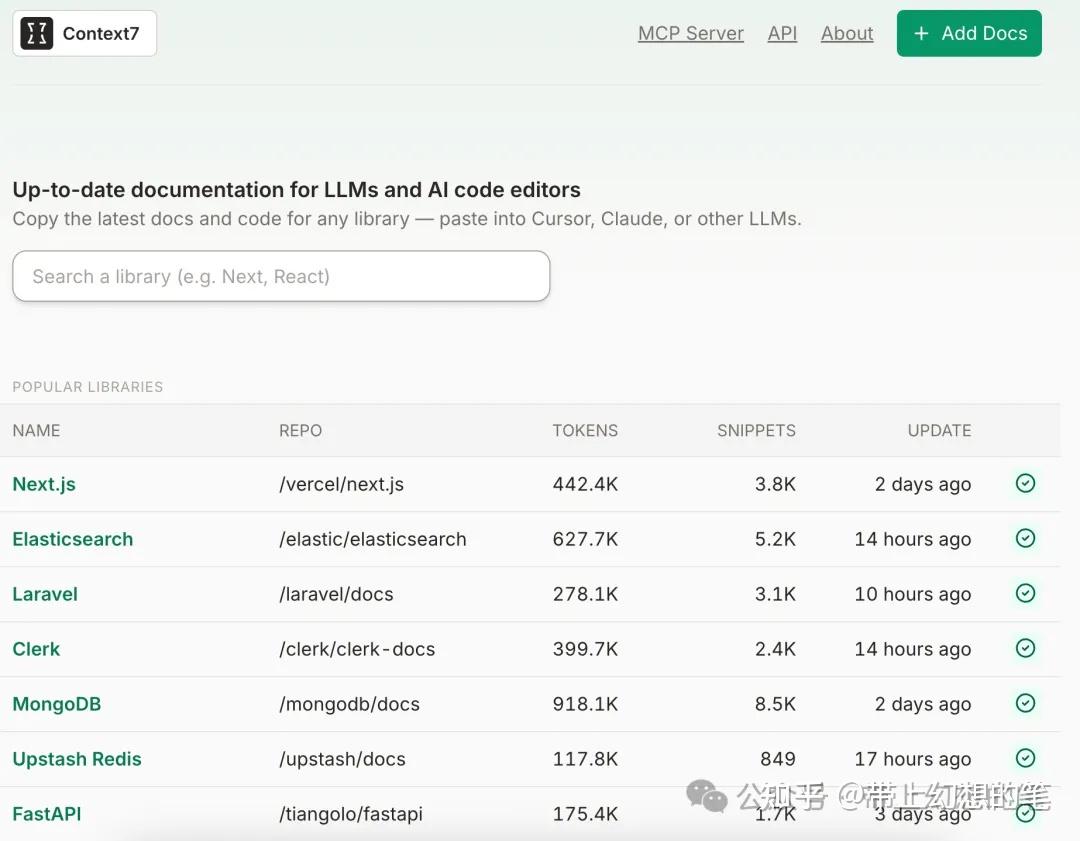Screen dimensions: 1080x841
Task: Open the MCP Server nav link
Action: pos(691,33)
